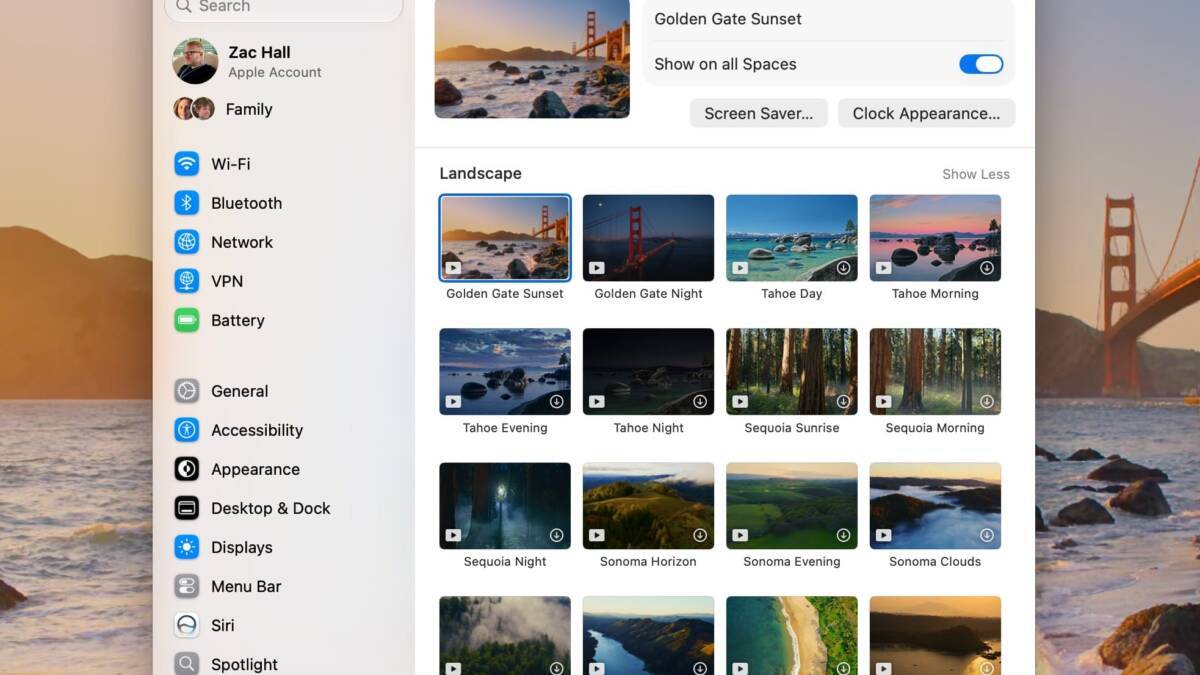Click the Golden Gate Sunset name text
1200x675 pixels.
(728, 19)
